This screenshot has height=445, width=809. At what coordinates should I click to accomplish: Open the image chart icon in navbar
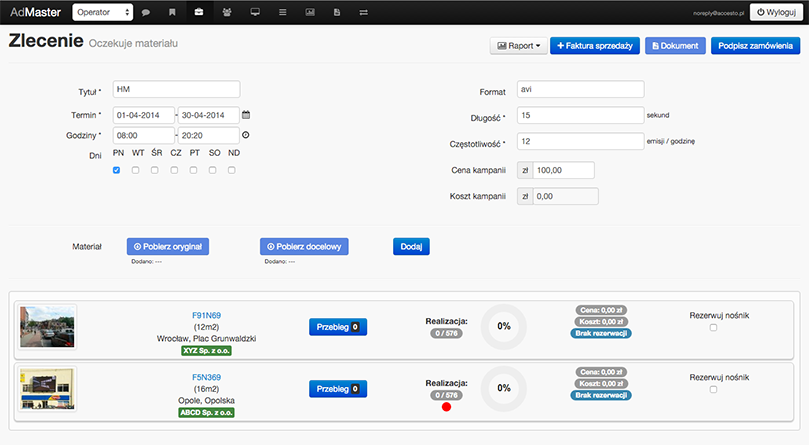point(310,12)
